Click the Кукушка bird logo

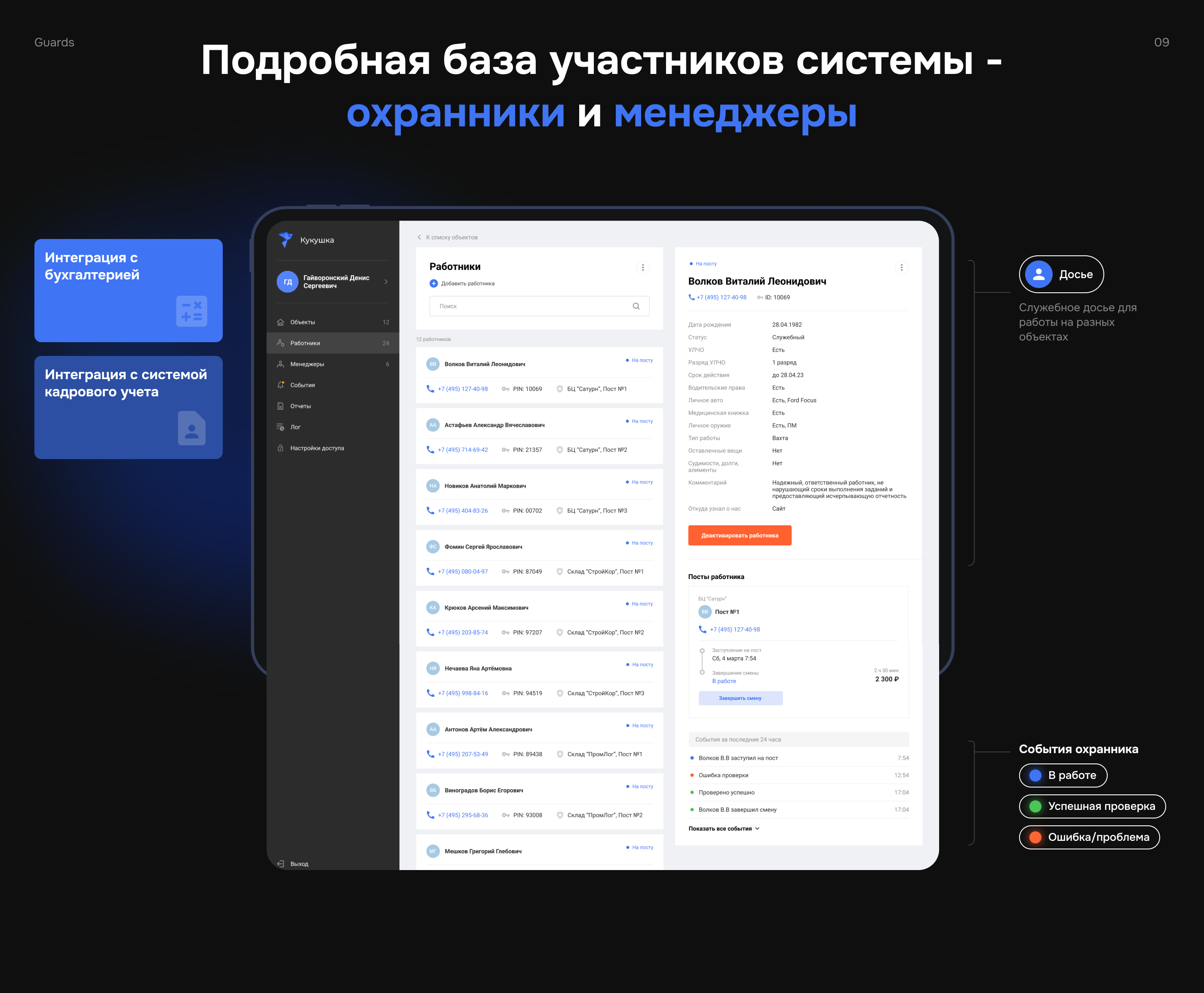(286, 239)
